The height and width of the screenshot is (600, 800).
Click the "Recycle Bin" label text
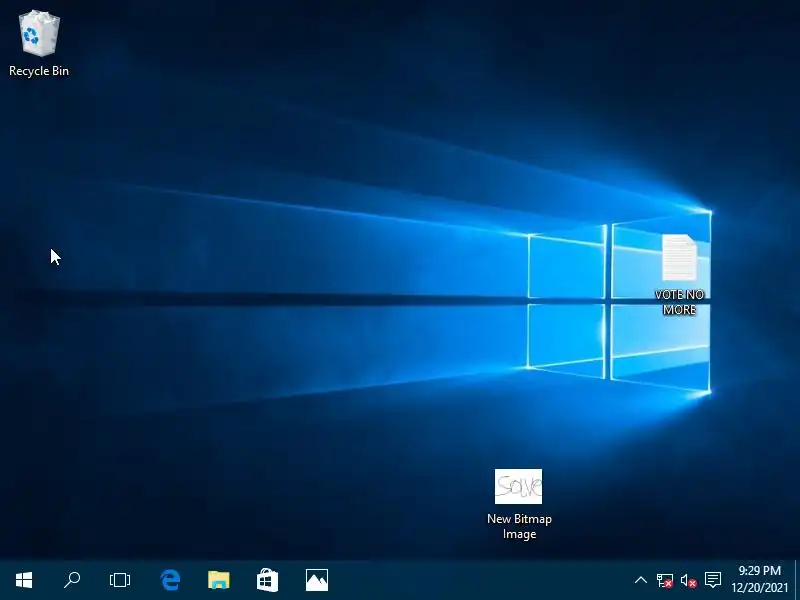tap(39, 71)
